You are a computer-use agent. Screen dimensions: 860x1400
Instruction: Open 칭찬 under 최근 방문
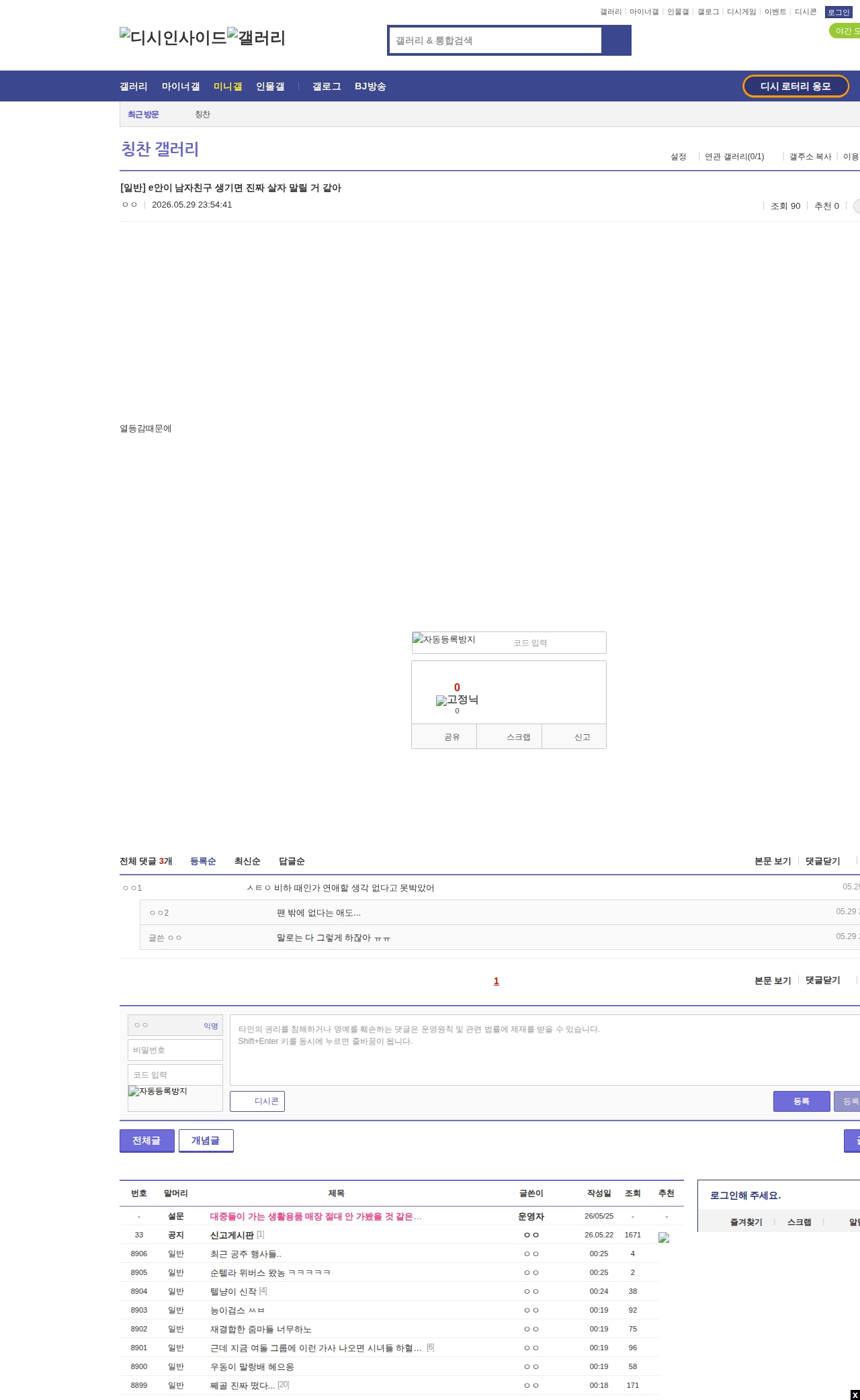pos(203,115)
